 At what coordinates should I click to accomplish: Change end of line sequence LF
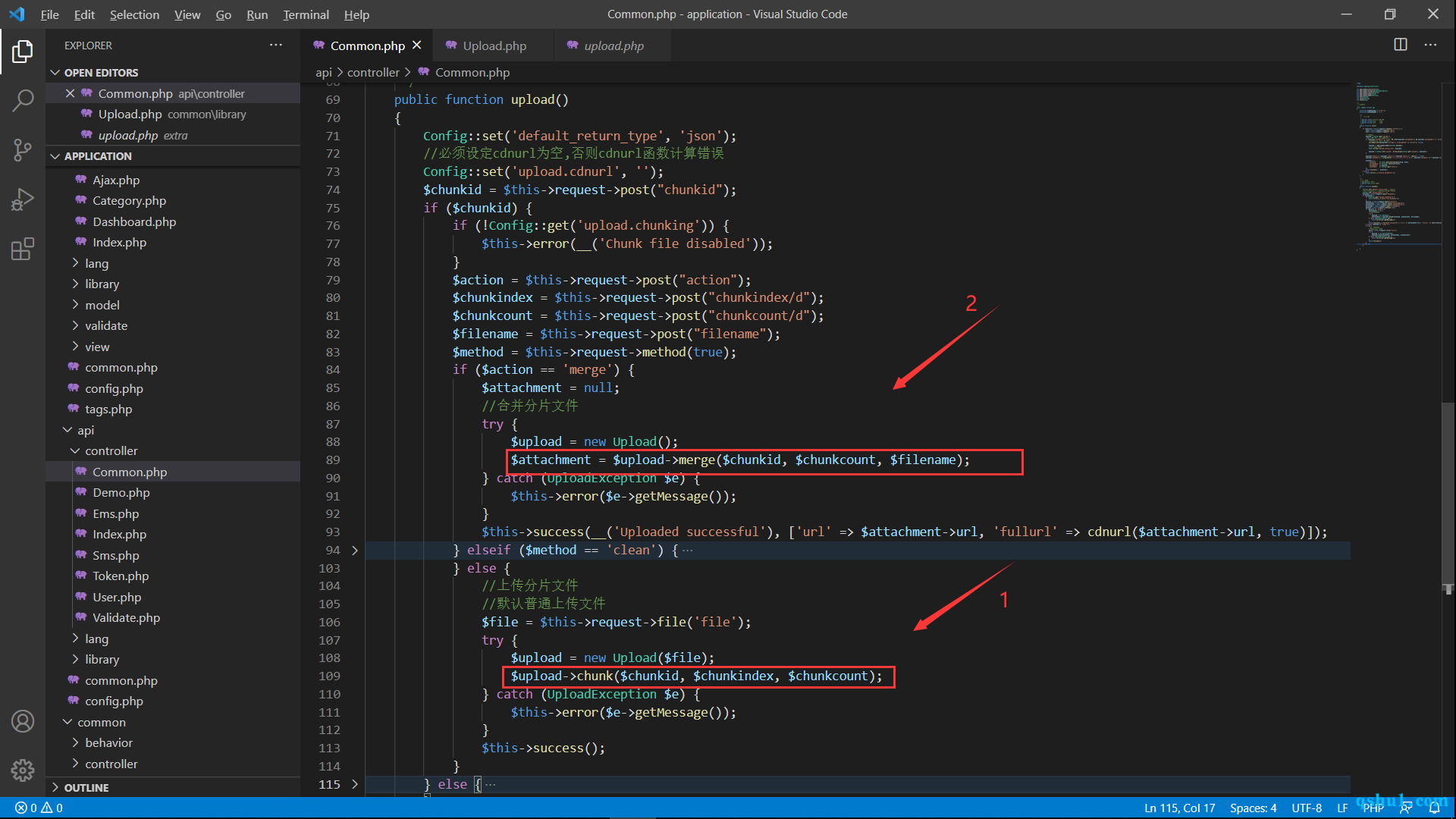[x=1342, y=808]
